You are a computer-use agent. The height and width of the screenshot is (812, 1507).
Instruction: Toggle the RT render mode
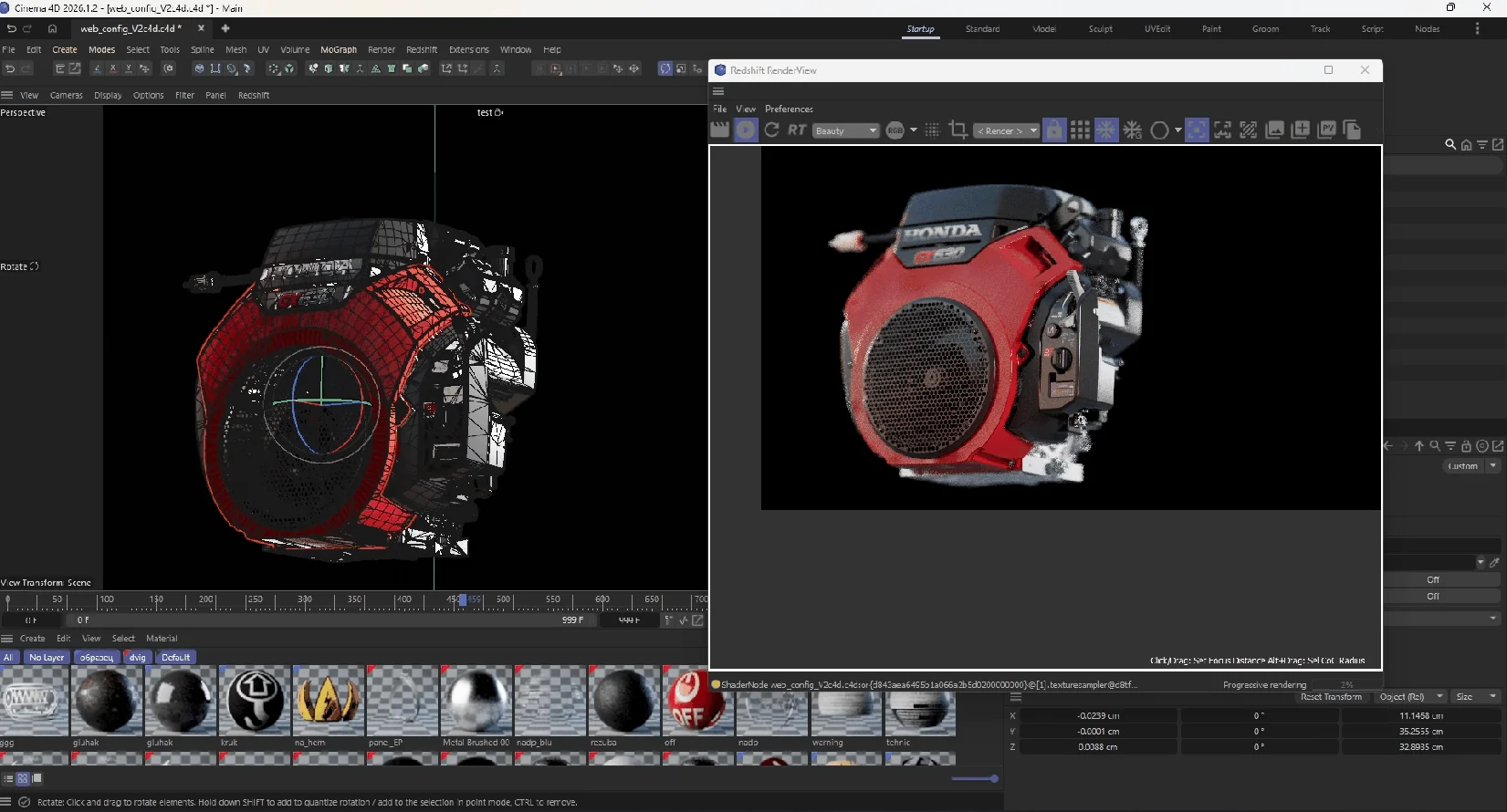797,130
